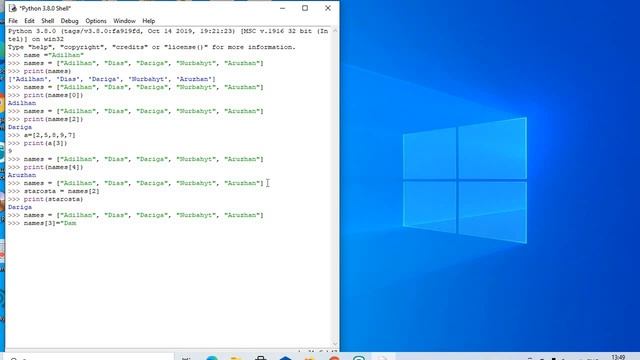
Task: Click the print(a[3]) statement
Action: 45,143
